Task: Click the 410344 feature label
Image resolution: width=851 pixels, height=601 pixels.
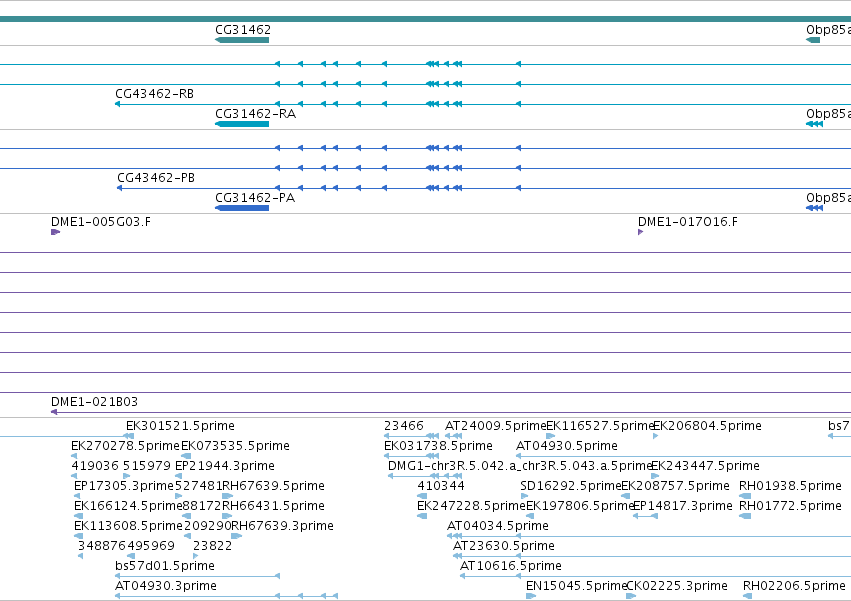Action: click(441, 486)
